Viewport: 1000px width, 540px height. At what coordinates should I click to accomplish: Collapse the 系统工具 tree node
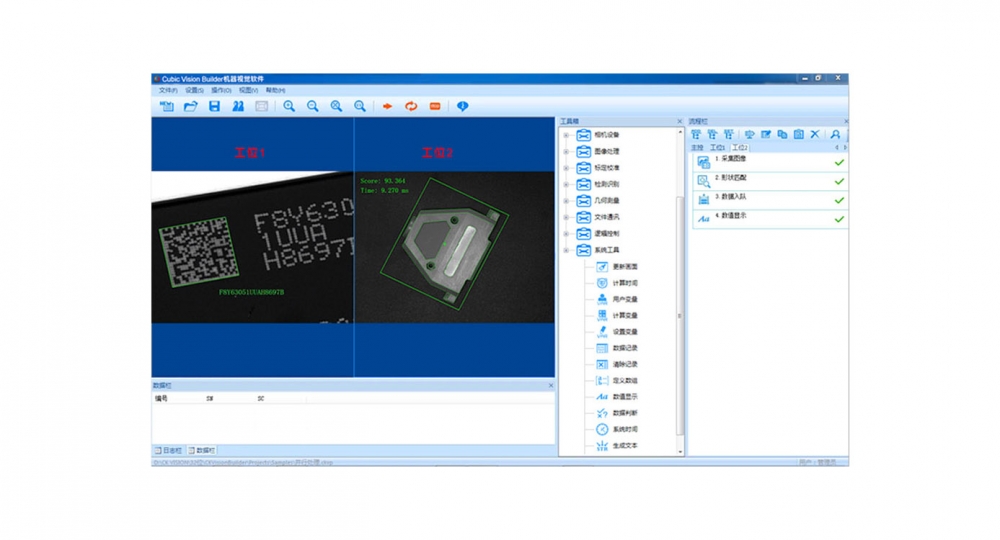click(566, 250)
